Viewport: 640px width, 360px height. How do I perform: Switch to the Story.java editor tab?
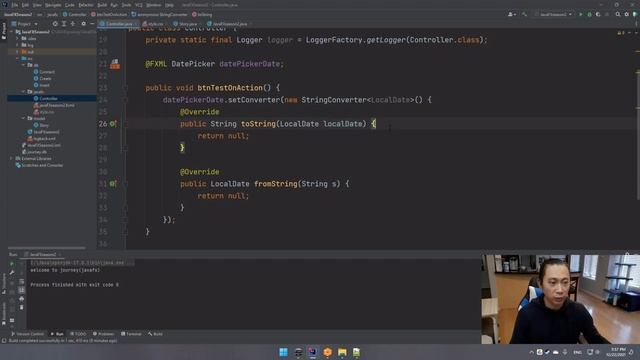pos(186,24)
